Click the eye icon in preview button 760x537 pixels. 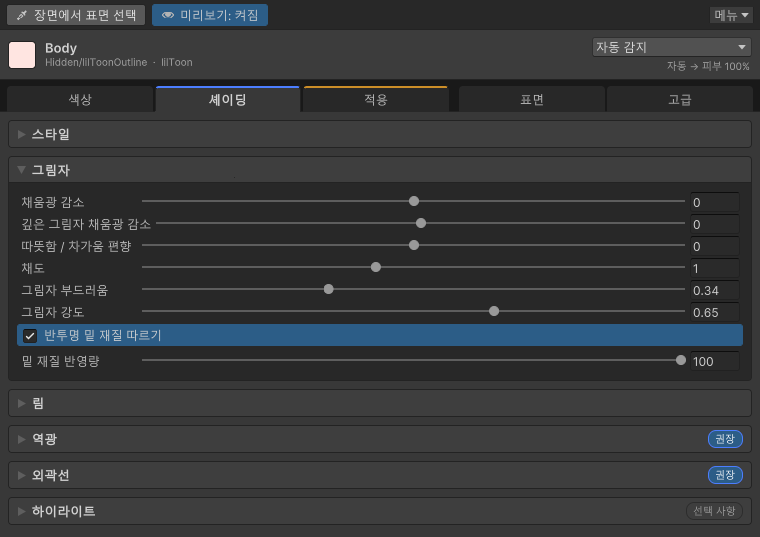(168, 15)
